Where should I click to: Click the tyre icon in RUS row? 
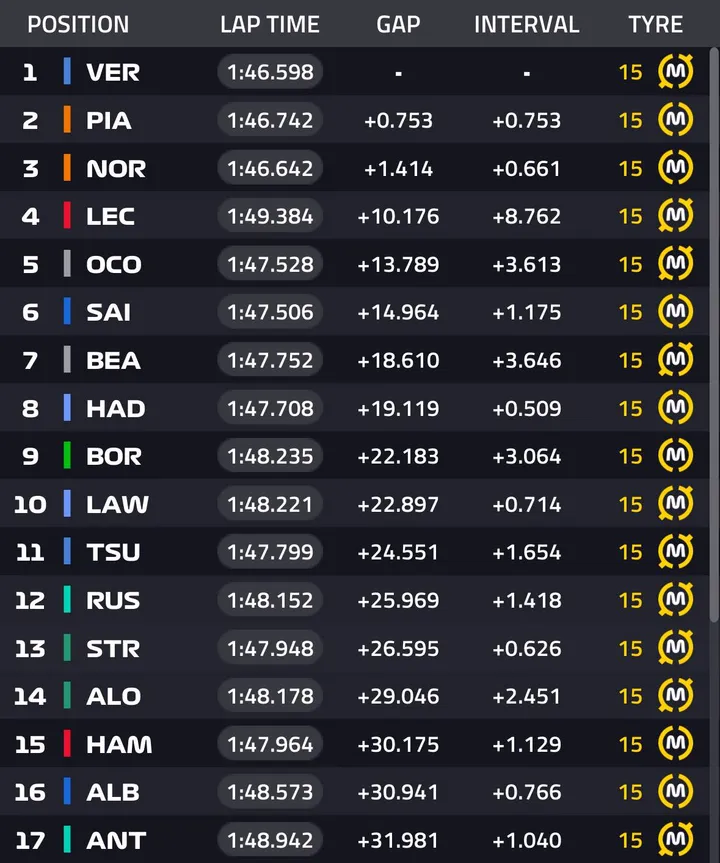pos(675,600)
